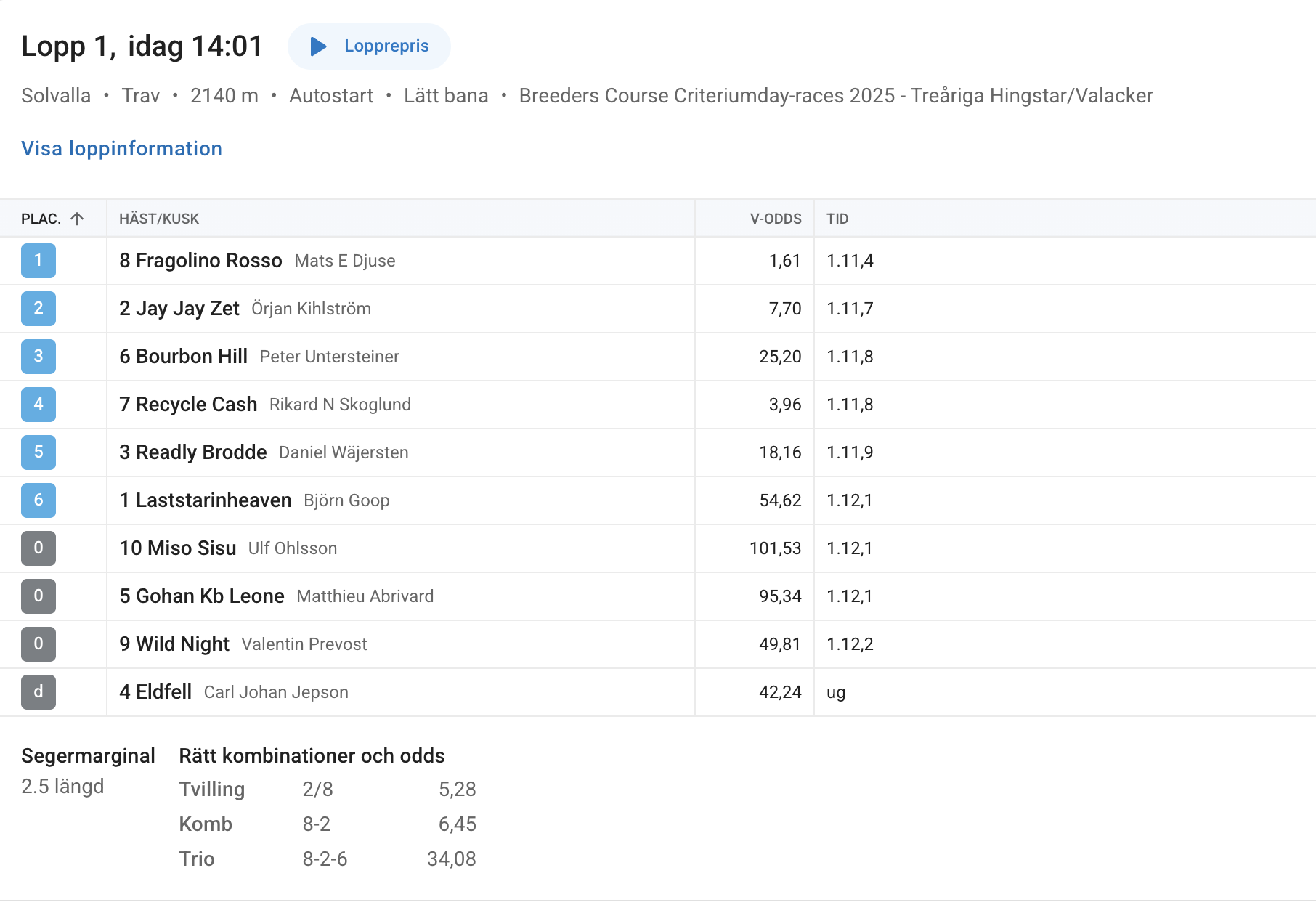The image size is (1316, 905).
Task: Click placement badge 4 for Recycle Cash
Action: 38,405
